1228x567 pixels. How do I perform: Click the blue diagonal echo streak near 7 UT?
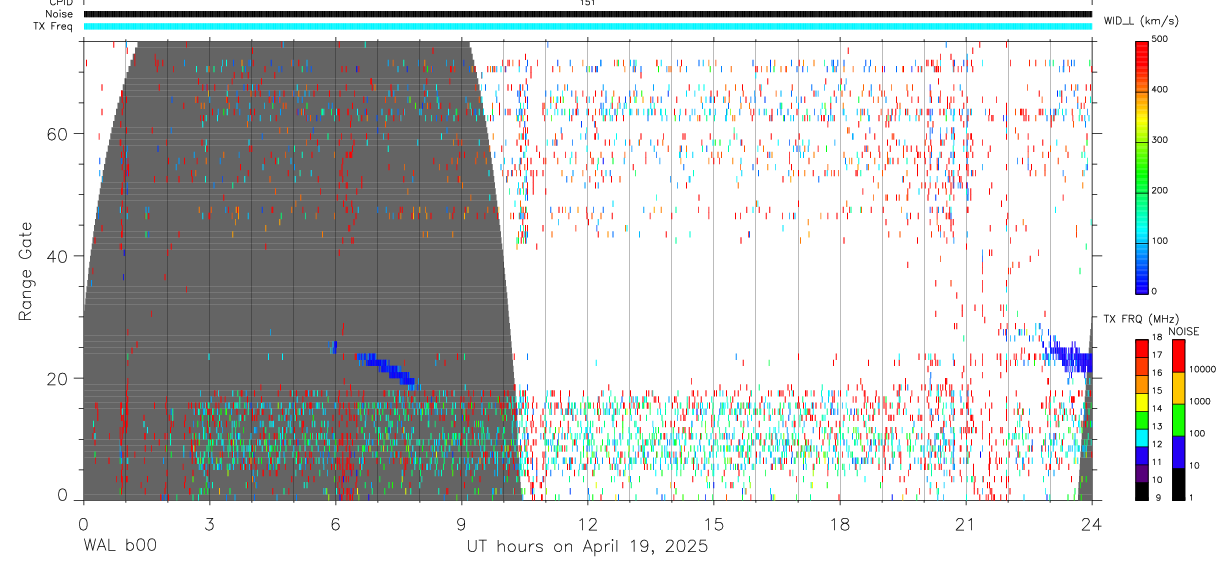click(387, 369)
